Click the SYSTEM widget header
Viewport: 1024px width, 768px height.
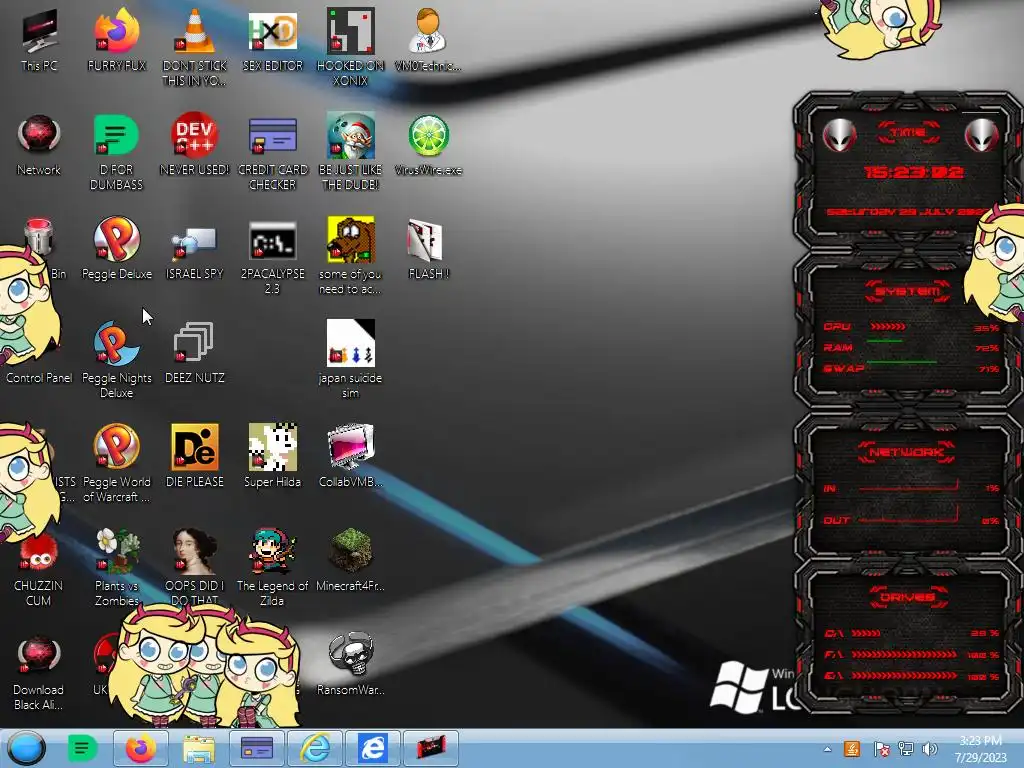point(908,291)
